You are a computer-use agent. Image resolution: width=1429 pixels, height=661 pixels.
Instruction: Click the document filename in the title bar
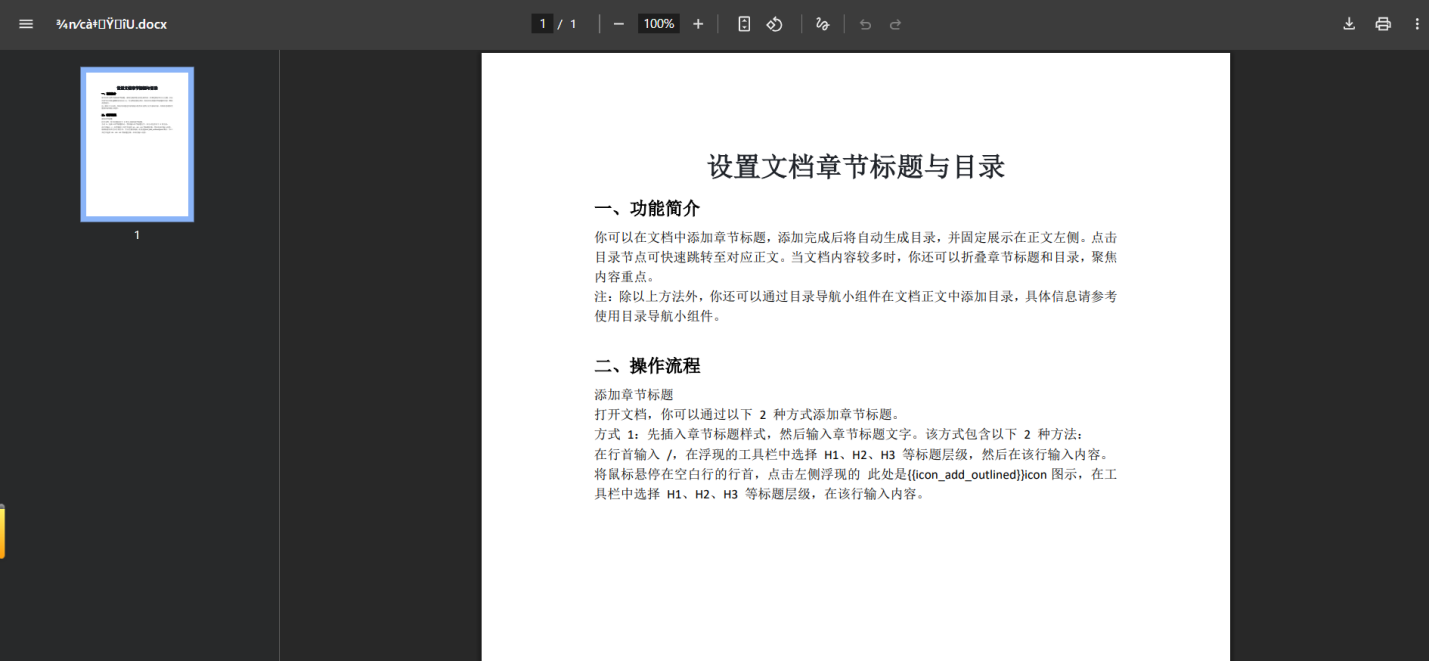[x=110, y=24]
